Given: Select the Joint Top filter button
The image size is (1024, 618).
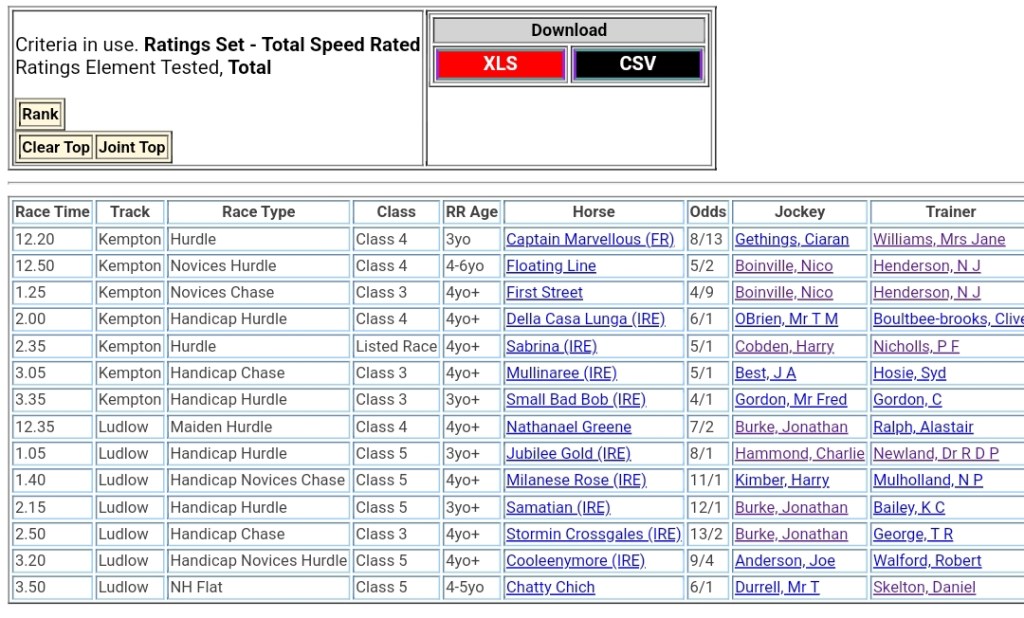Looking at the screenshot, I should coord(132,147).
